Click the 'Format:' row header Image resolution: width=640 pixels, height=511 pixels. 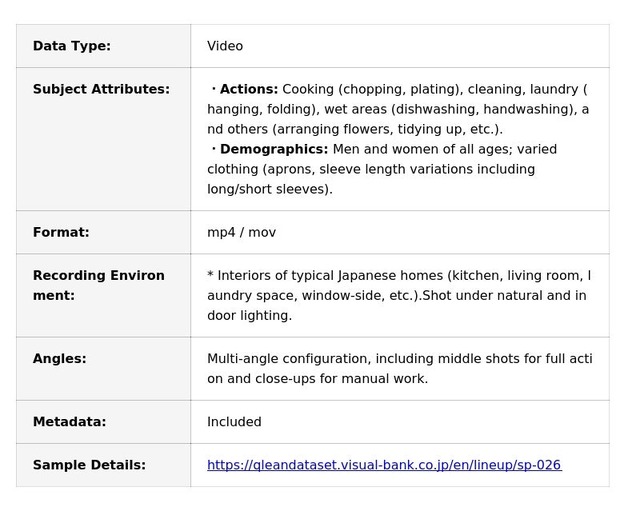pyautogui.click(x=61, y=232)
